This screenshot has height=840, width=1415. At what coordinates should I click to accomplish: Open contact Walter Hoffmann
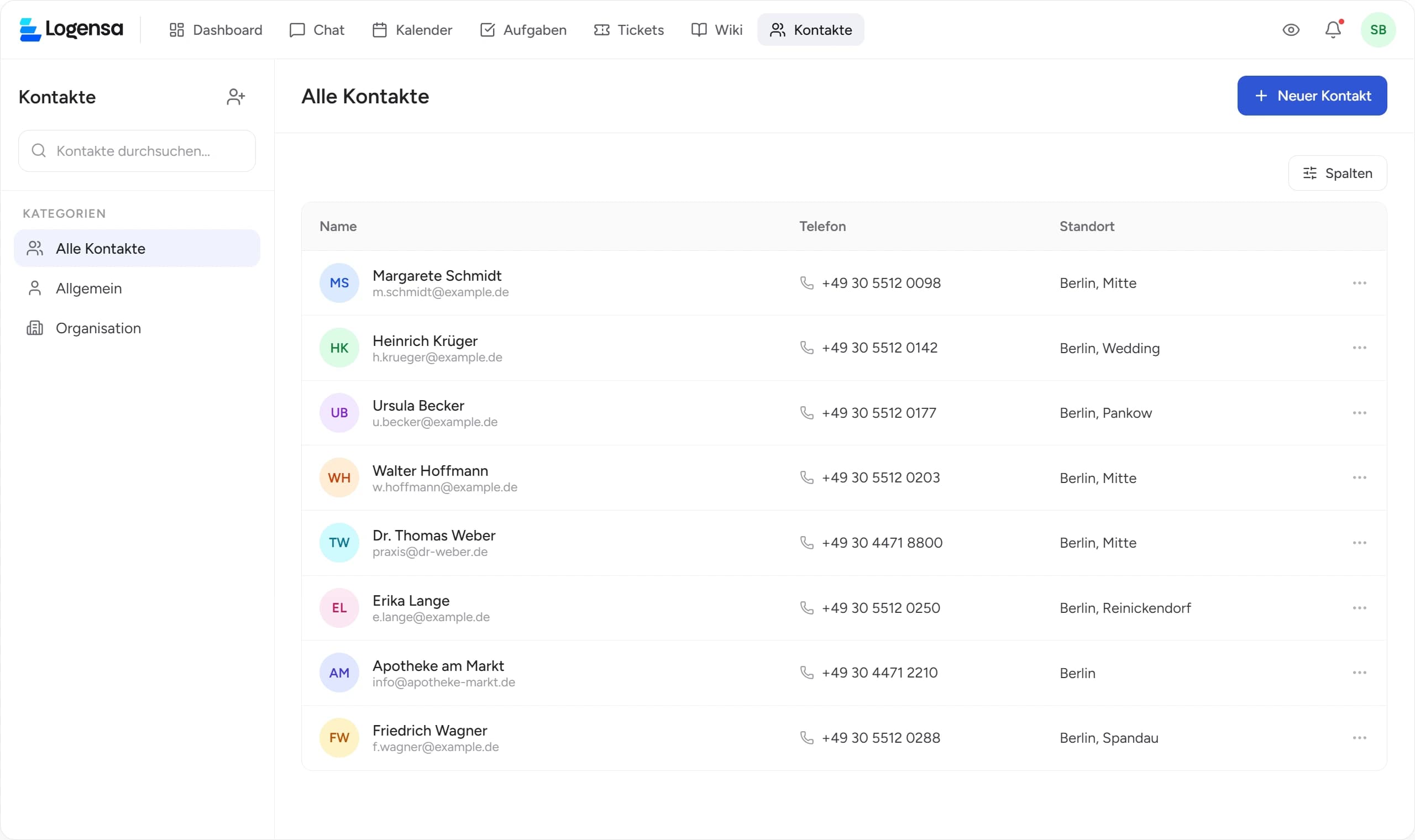tap(430, 470)
